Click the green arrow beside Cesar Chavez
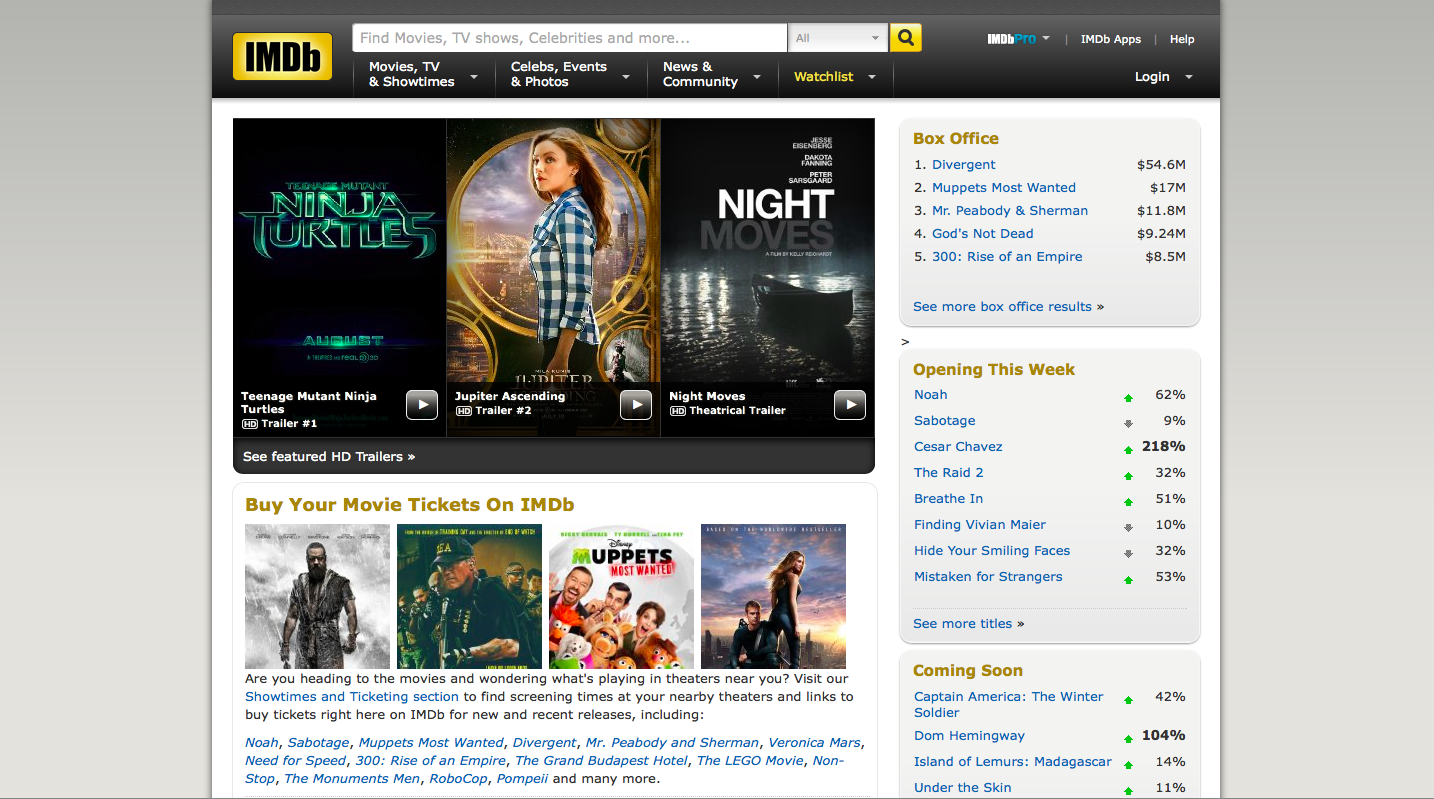The height and width of the screenshot is (799, 1434). tap(1128, 449)
